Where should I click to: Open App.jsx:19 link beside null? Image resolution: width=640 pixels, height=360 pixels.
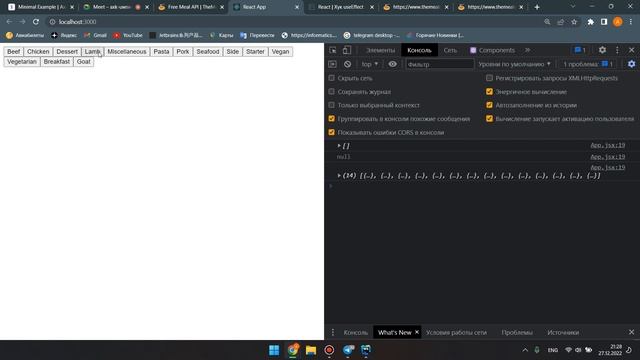click(x=607, y=157)
